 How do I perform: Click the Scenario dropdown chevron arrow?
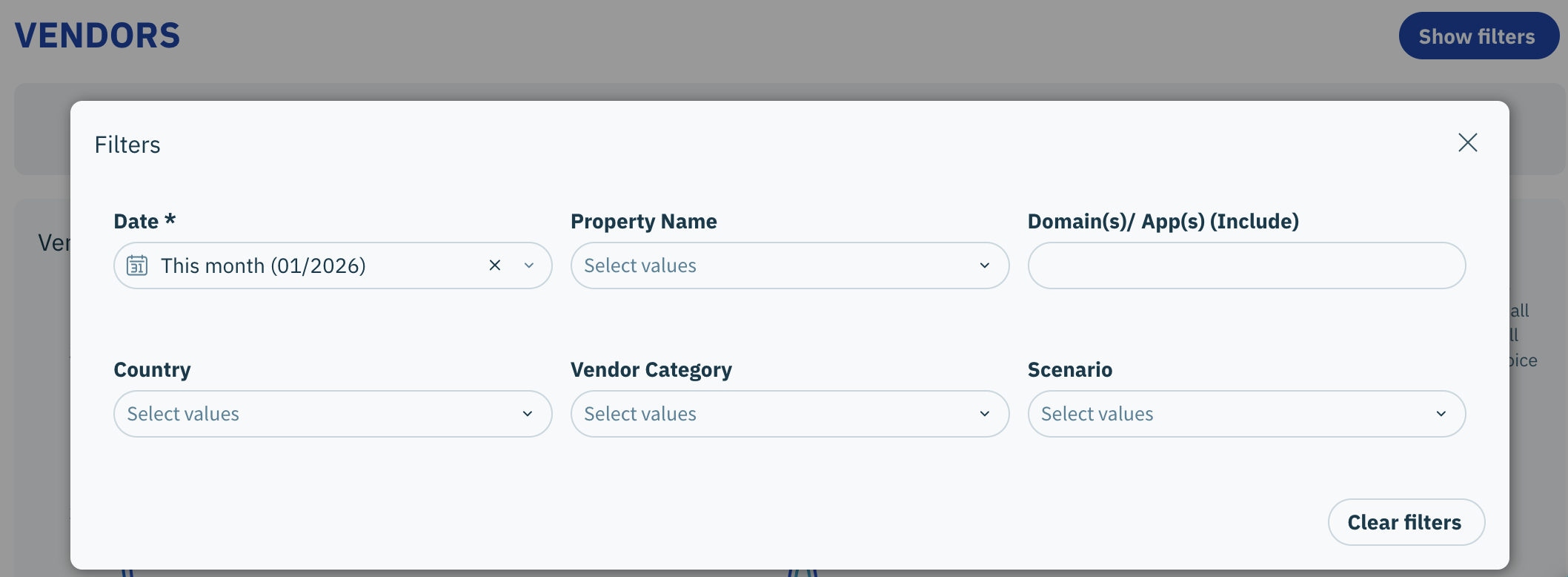click(x=1441, y=414)
